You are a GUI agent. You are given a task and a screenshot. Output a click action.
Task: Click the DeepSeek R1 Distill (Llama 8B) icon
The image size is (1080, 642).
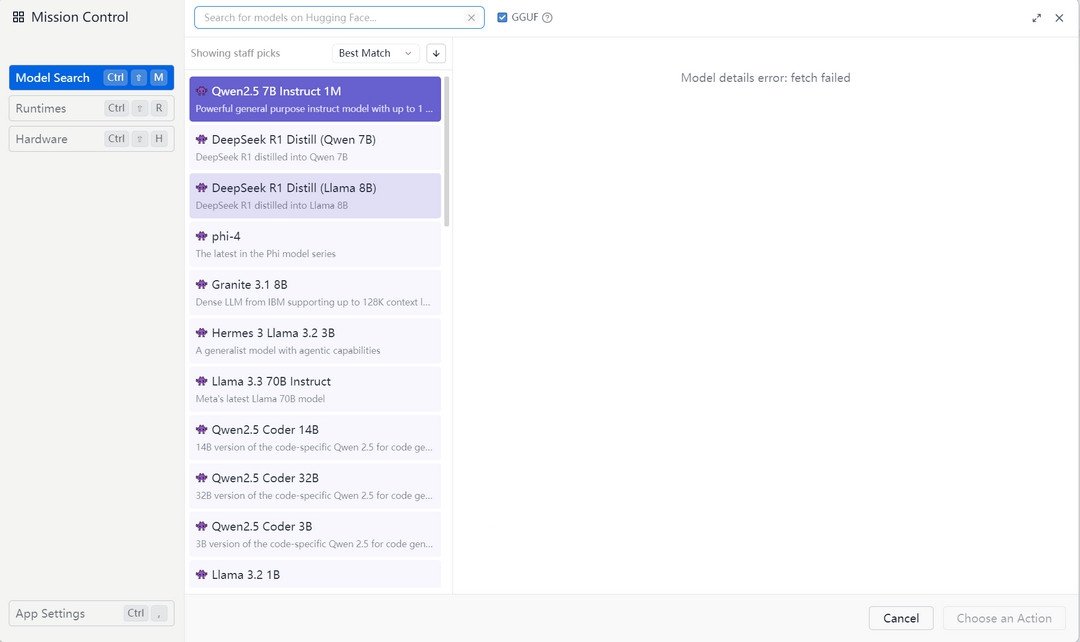pos(201,187)
